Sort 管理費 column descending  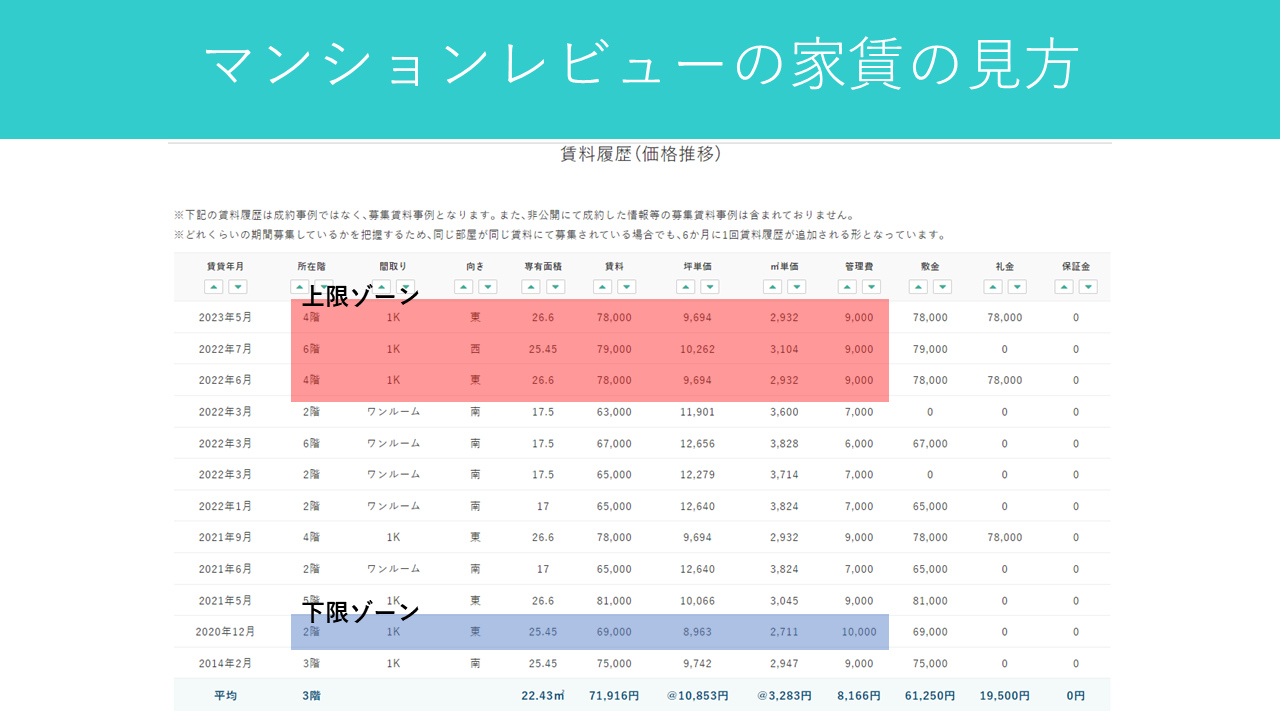pos(871,287)
